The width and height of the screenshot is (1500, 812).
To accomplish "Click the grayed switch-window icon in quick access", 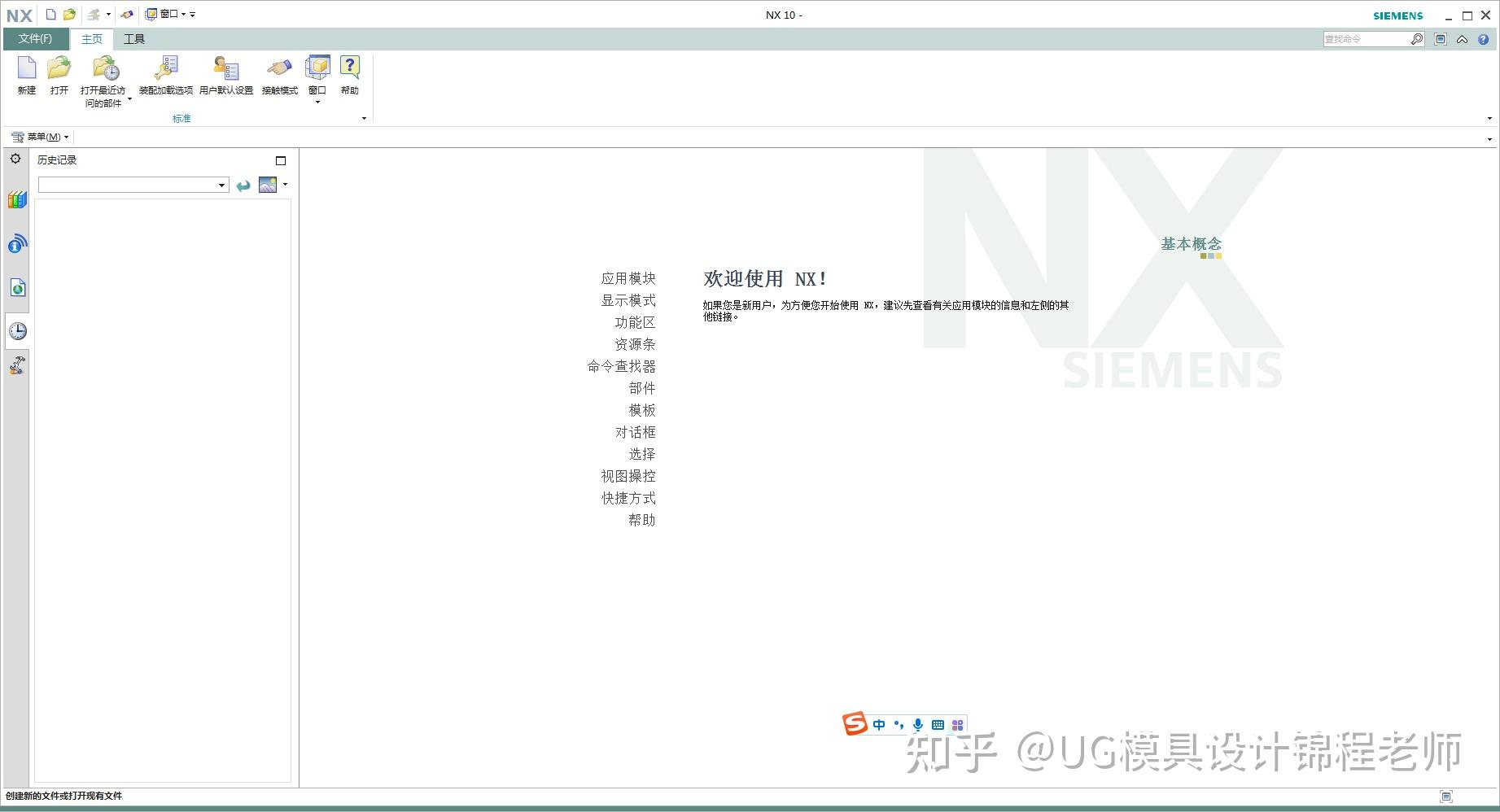I will pos(94,15).
